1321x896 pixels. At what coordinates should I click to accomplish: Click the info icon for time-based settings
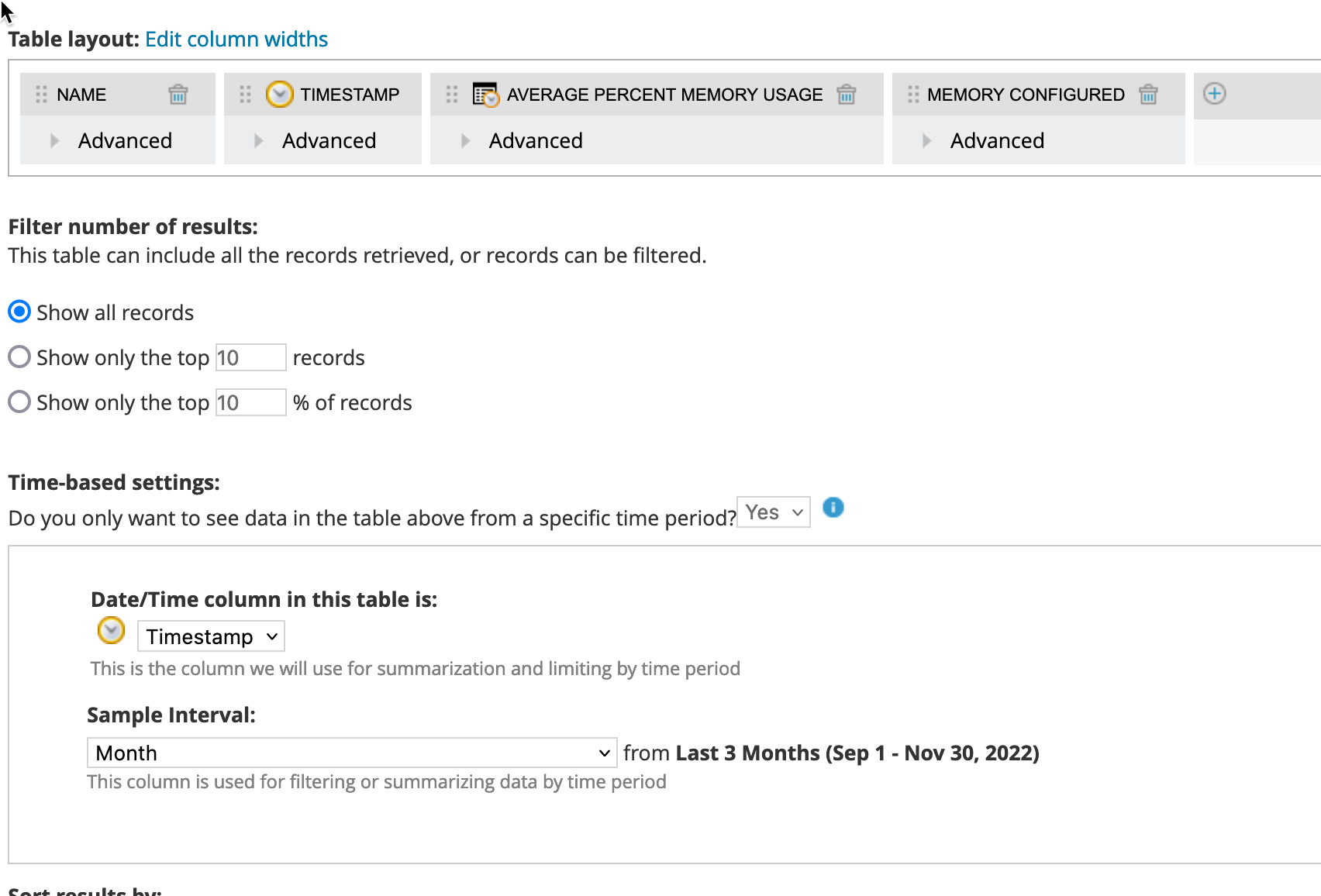[x=833, y=508]
